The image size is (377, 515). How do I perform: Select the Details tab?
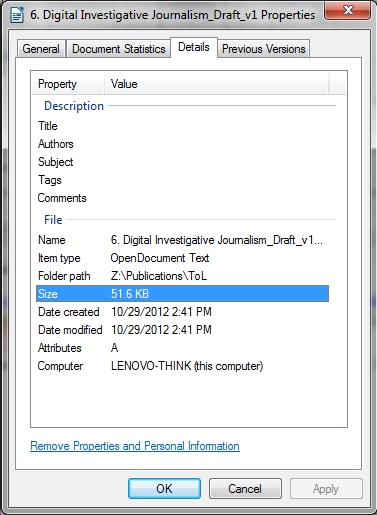coord(194,47)
